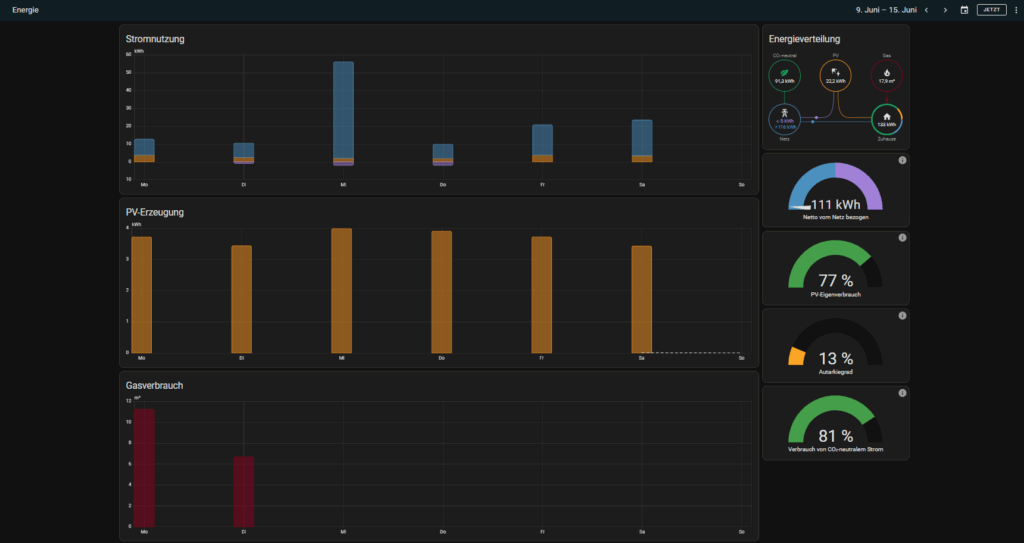Click the date range 9. Juni – 15. Juni
Viewport: 1024px width, 543px height.
pyautogui.click(x=886, y=10)
